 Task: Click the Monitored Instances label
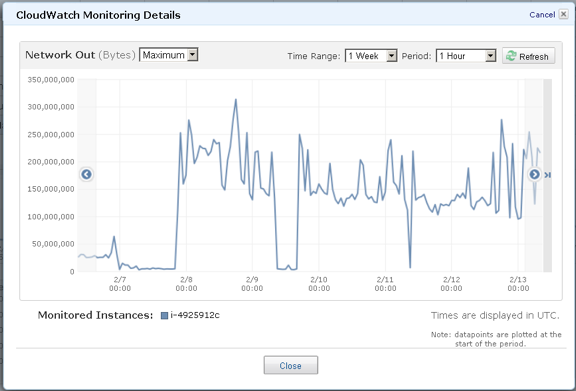pyautogui.click(x=96, y=315)
